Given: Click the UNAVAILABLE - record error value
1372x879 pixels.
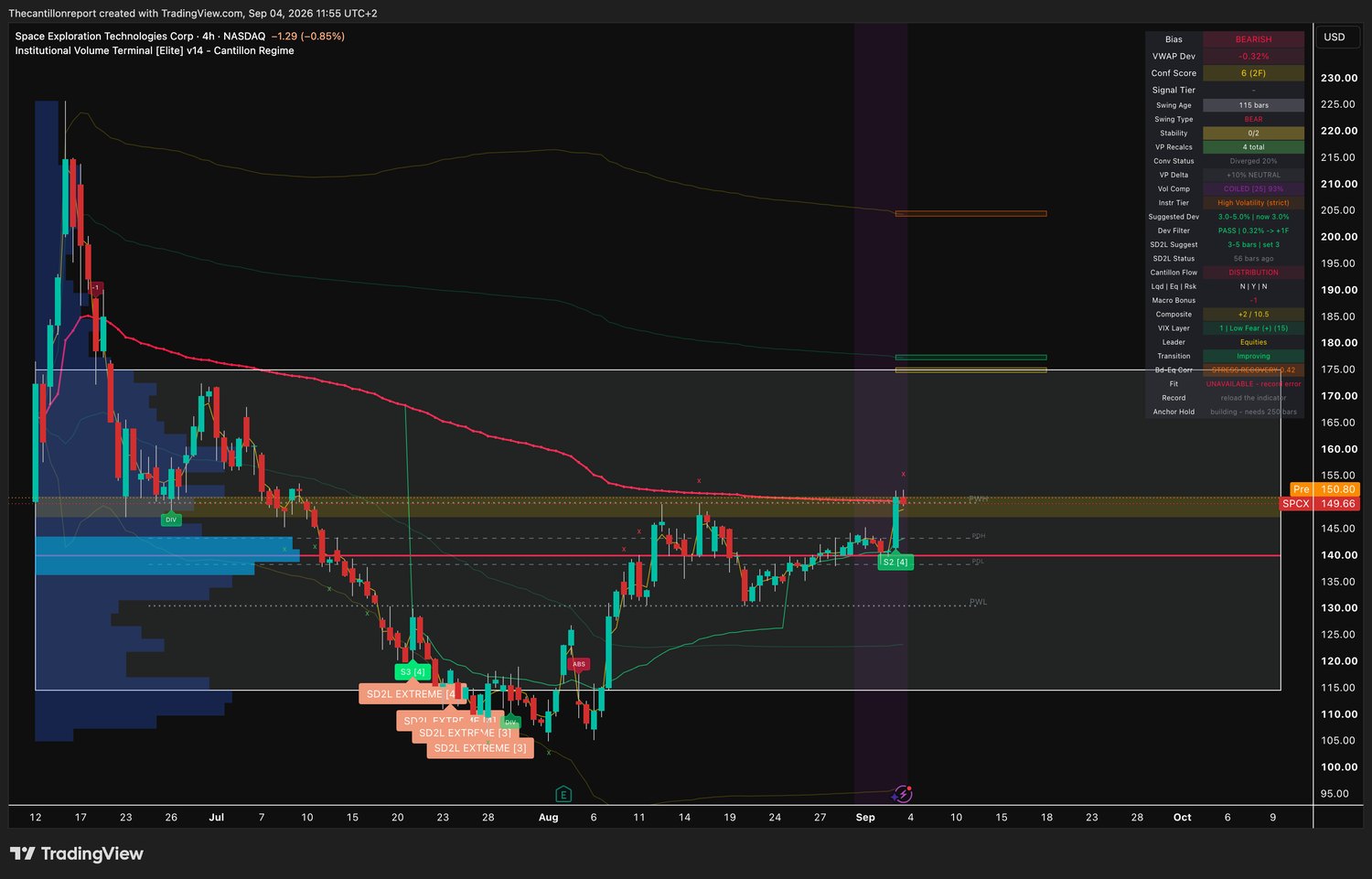Looking at the screenshot, I should (1253, 384).
